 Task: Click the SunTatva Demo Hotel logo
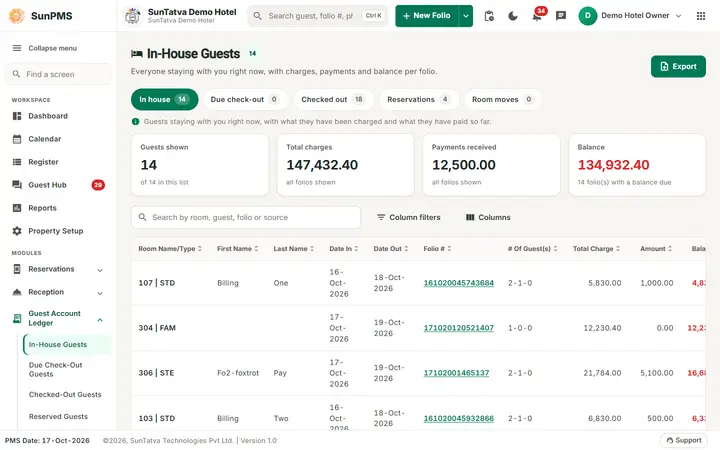click(133, 16)
